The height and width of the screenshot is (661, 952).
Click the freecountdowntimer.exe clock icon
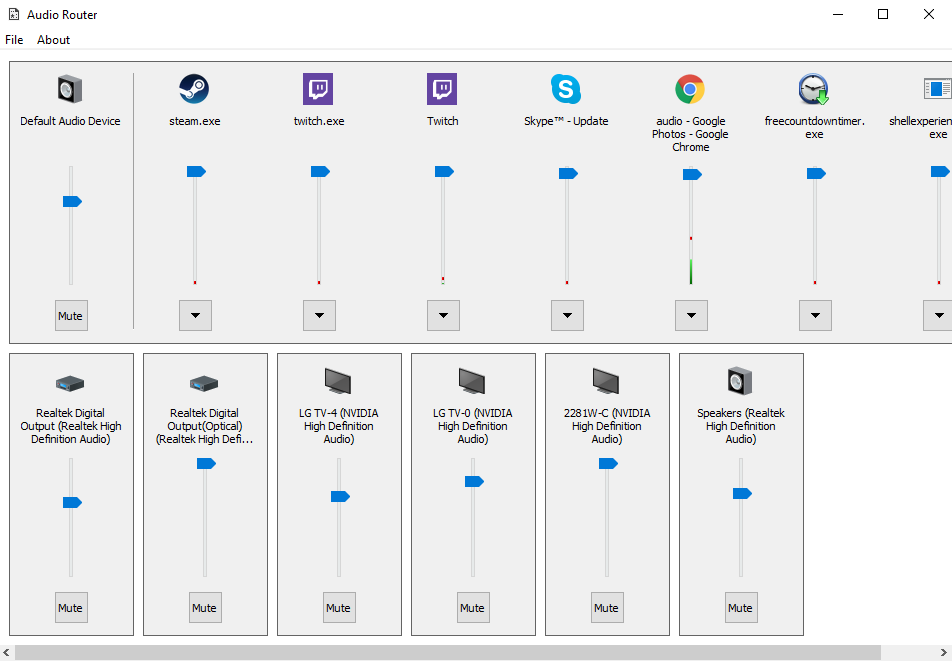tap(814, 89)
